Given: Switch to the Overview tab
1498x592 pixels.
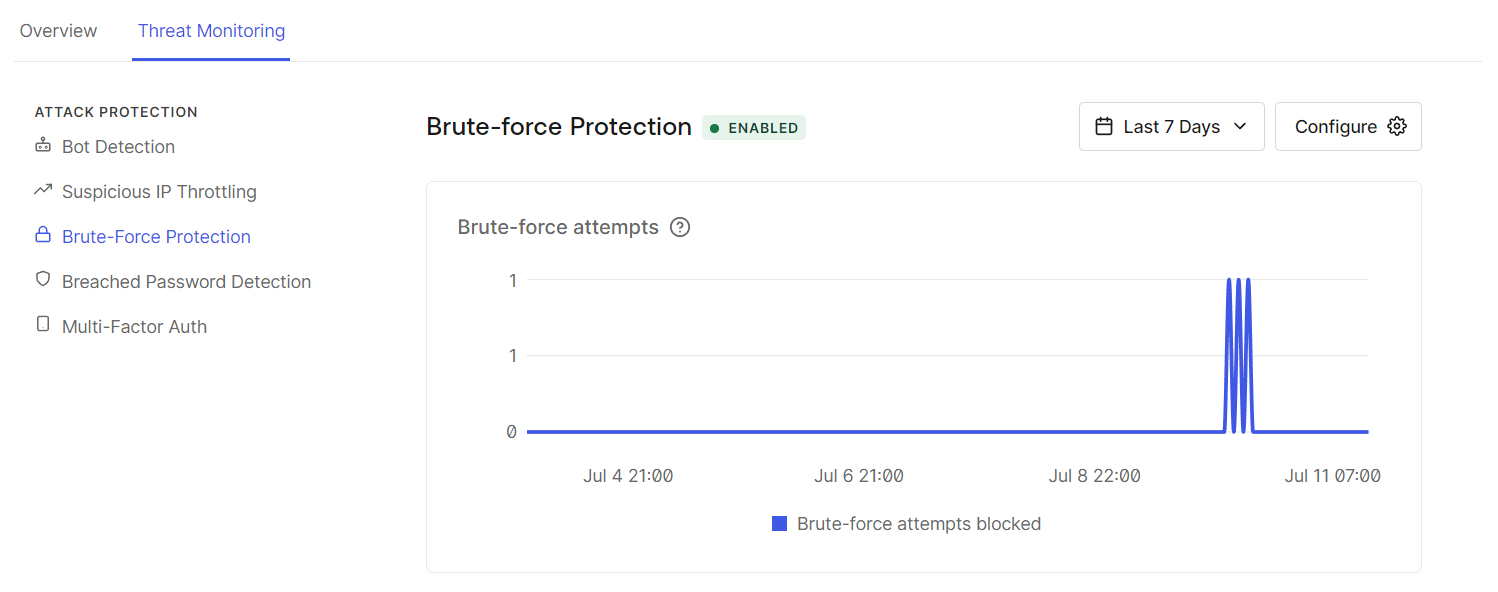Looking at the screenshot, I should 58,31.
